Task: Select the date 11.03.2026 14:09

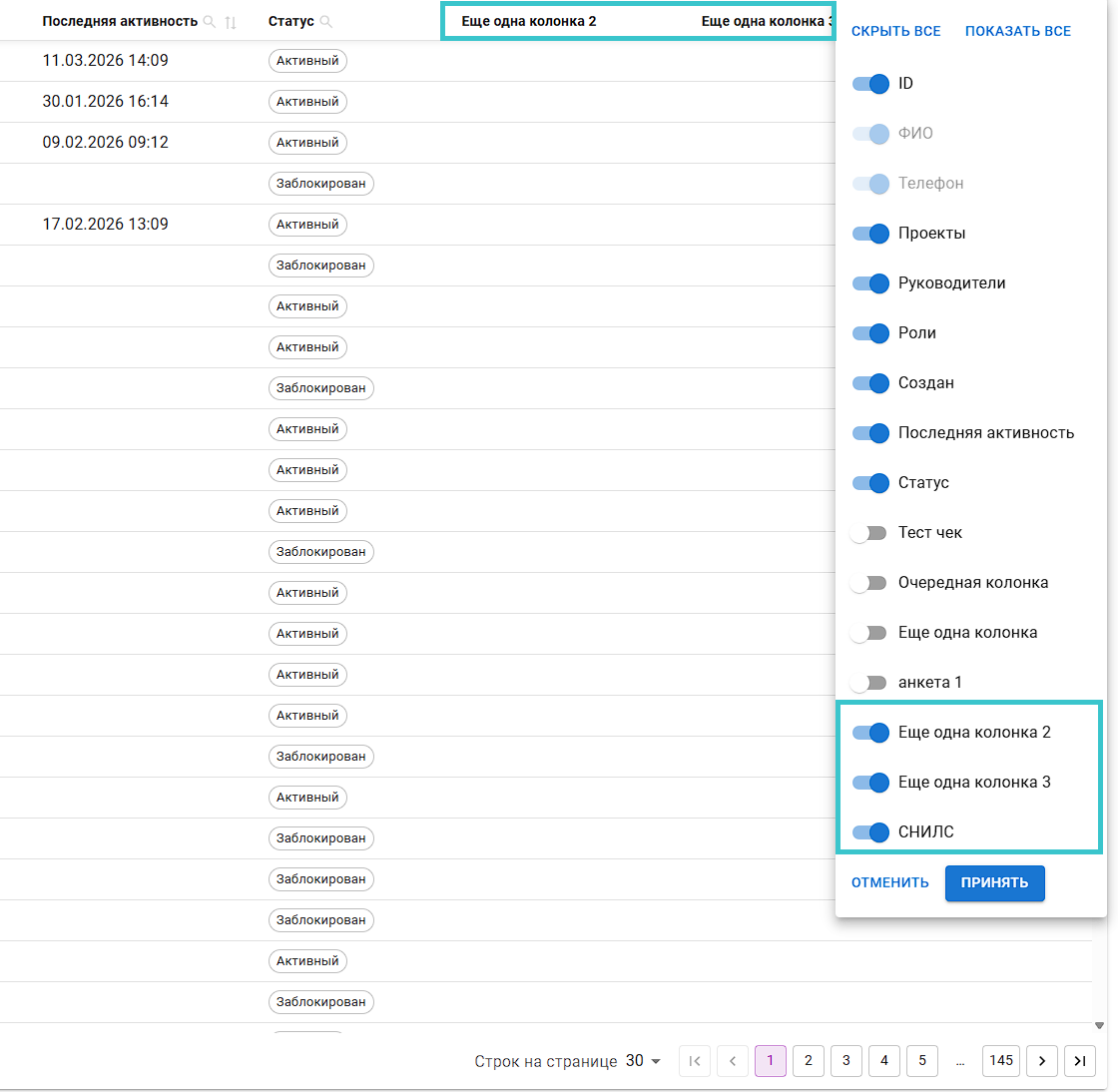Action: [106, 61]
